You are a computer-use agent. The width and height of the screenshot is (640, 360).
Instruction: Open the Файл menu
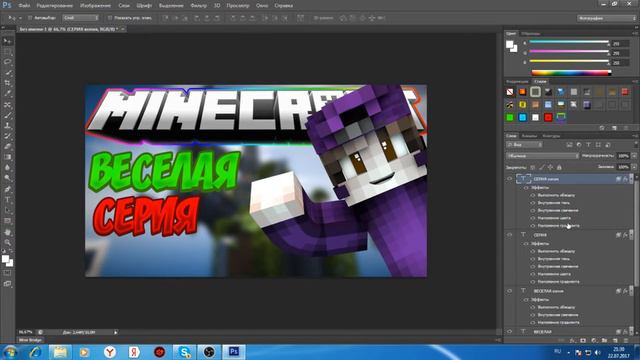(x=24, y=6)
